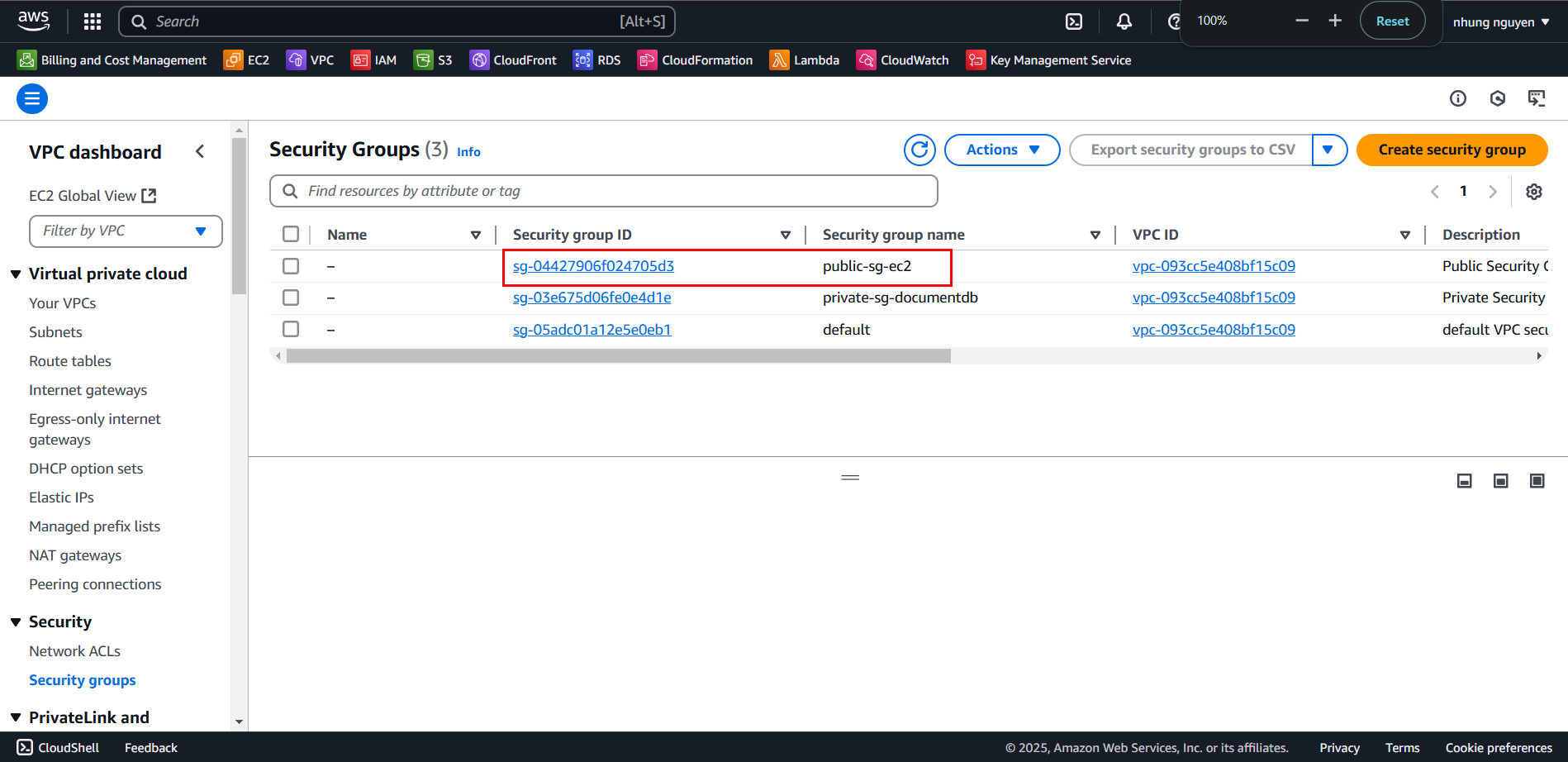This screenshot has width=1568, height=762.
Task: Open the CloudFormation service shortcut
Action: [x=696, y=60]
